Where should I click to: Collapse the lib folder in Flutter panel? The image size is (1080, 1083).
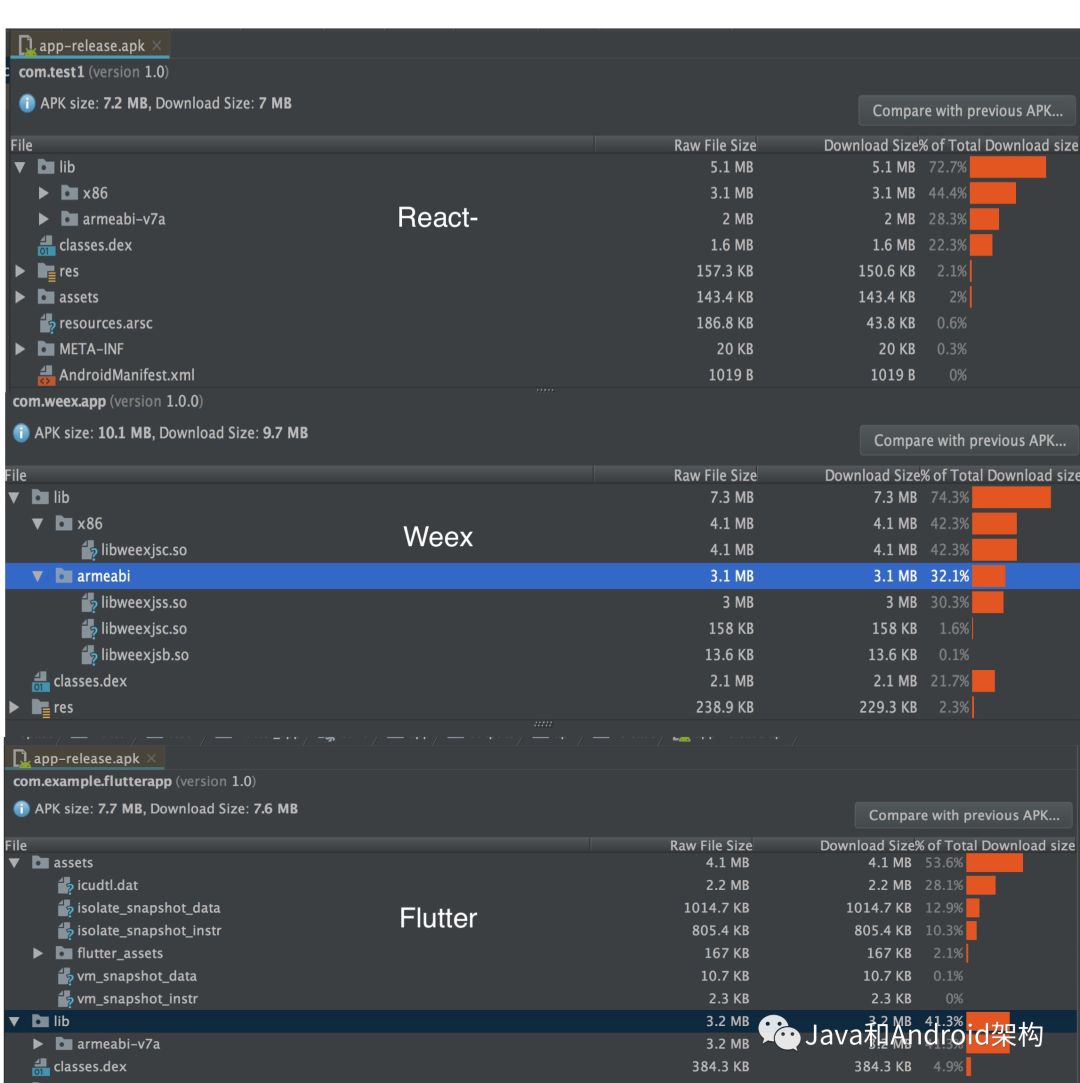click(x=15, y=1021)
